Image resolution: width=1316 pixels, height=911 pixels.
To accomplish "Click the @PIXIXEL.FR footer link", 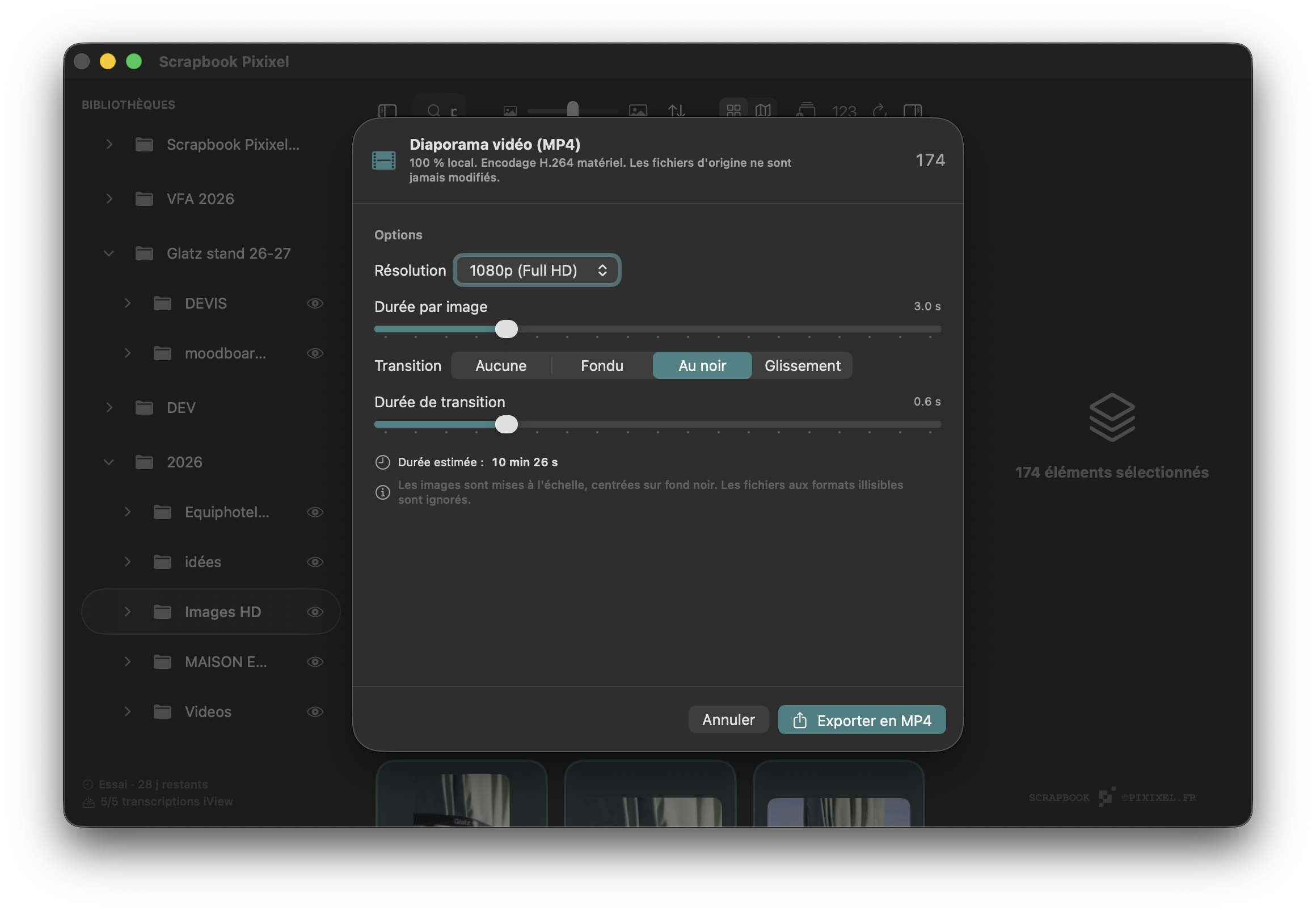I will (x=1158, y=798).
